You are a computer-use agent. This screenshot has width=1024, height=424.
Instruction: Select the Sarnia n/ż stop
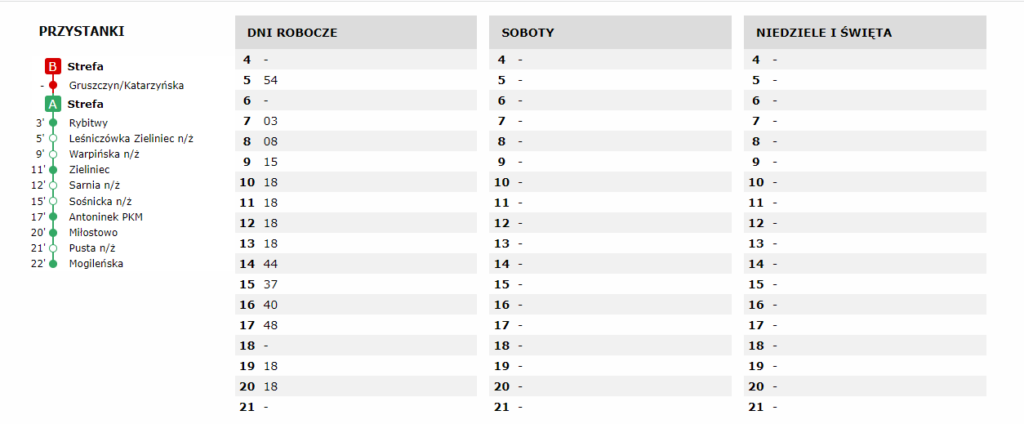pos(94,185)
